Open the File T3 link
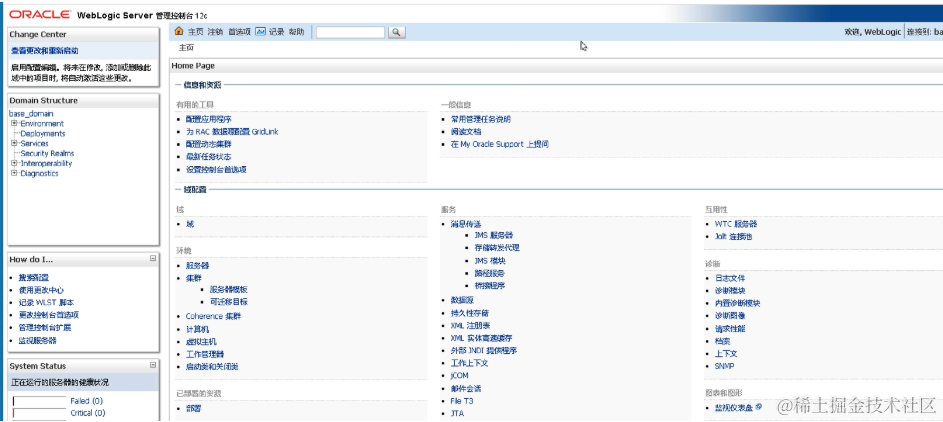 coord(462,400)
